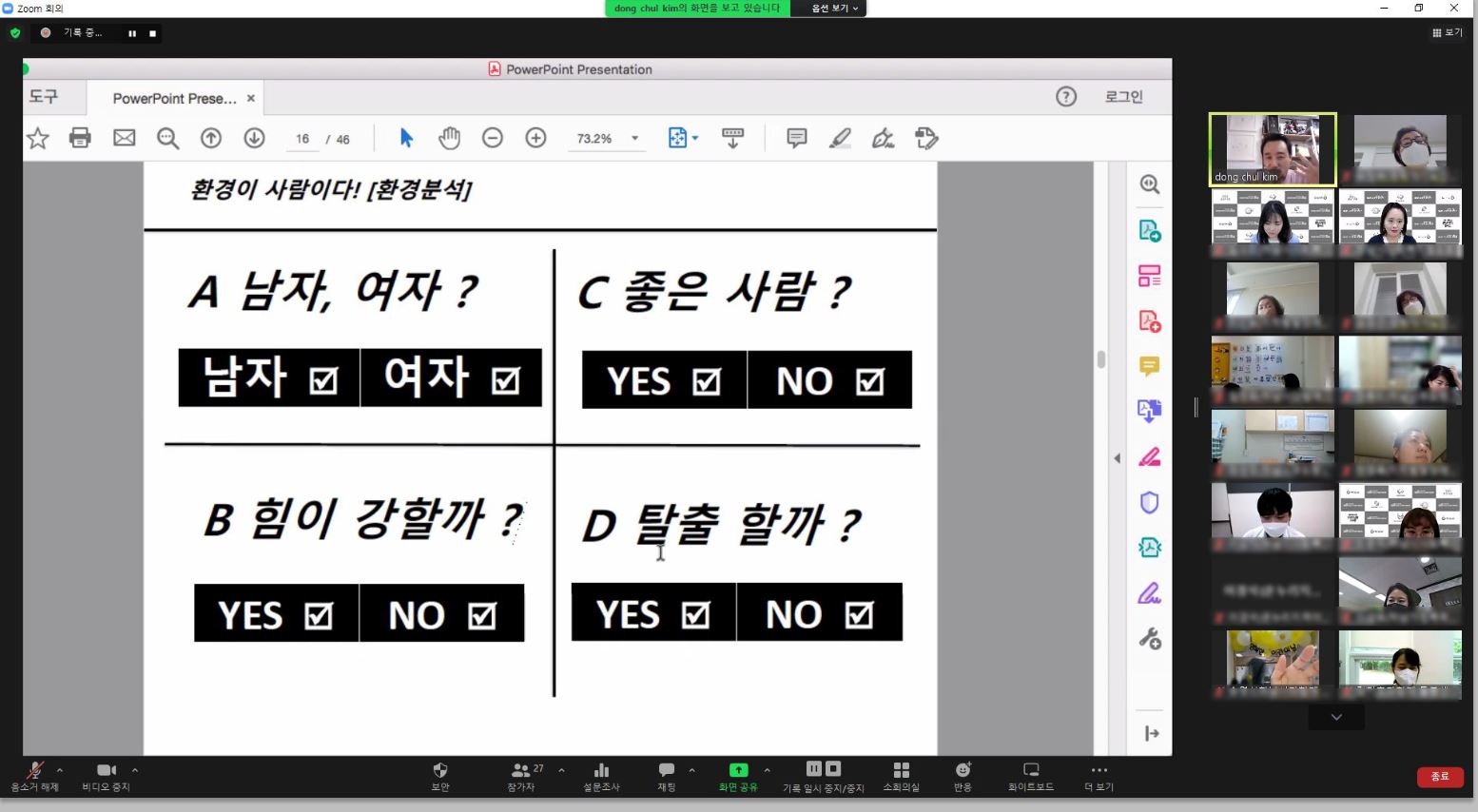1478x812 pixels.
Task: Open the Tools tab in the PDF viewer
Action: (44, 97)
